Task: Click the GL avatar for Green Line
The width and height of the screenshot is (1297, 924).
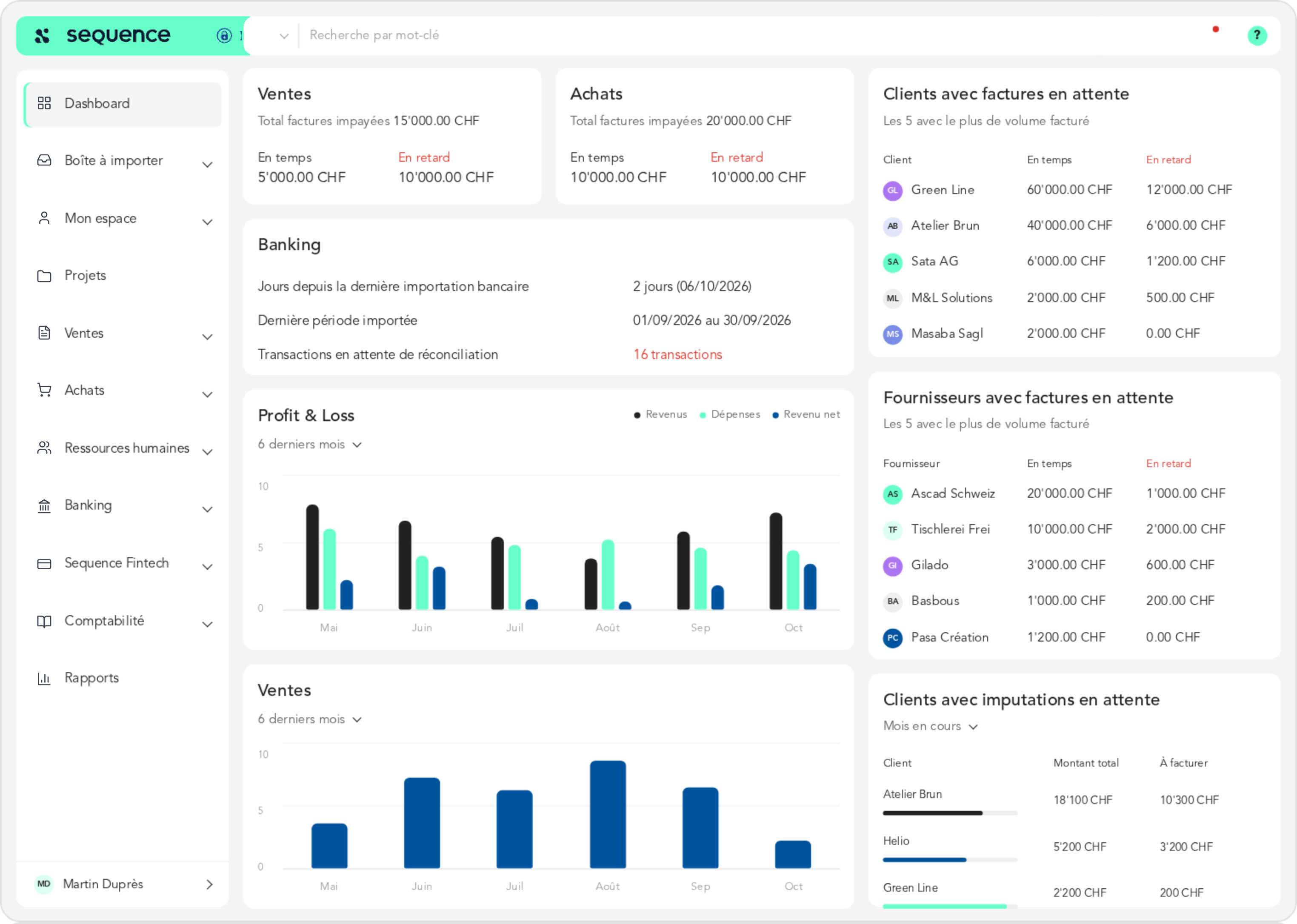Action: click(892, 190)
